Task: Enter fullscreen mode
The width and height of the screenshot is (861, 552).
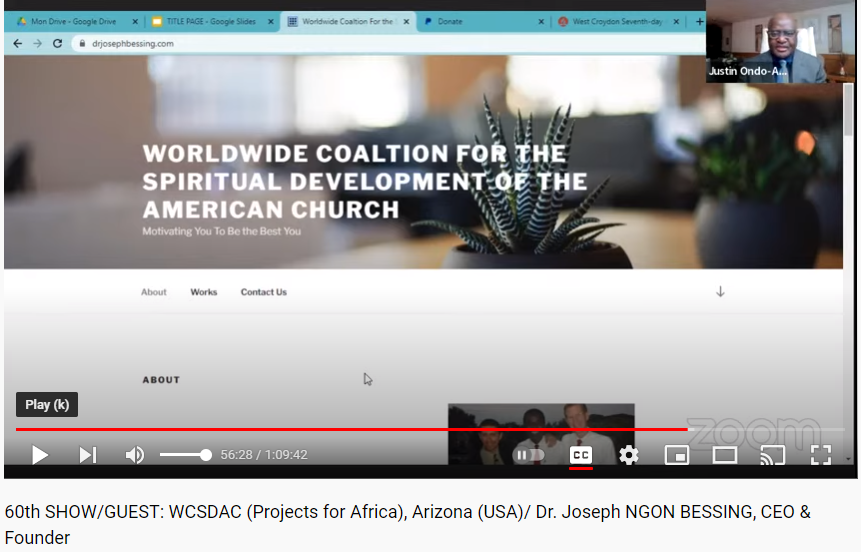Action: [820, 455]
